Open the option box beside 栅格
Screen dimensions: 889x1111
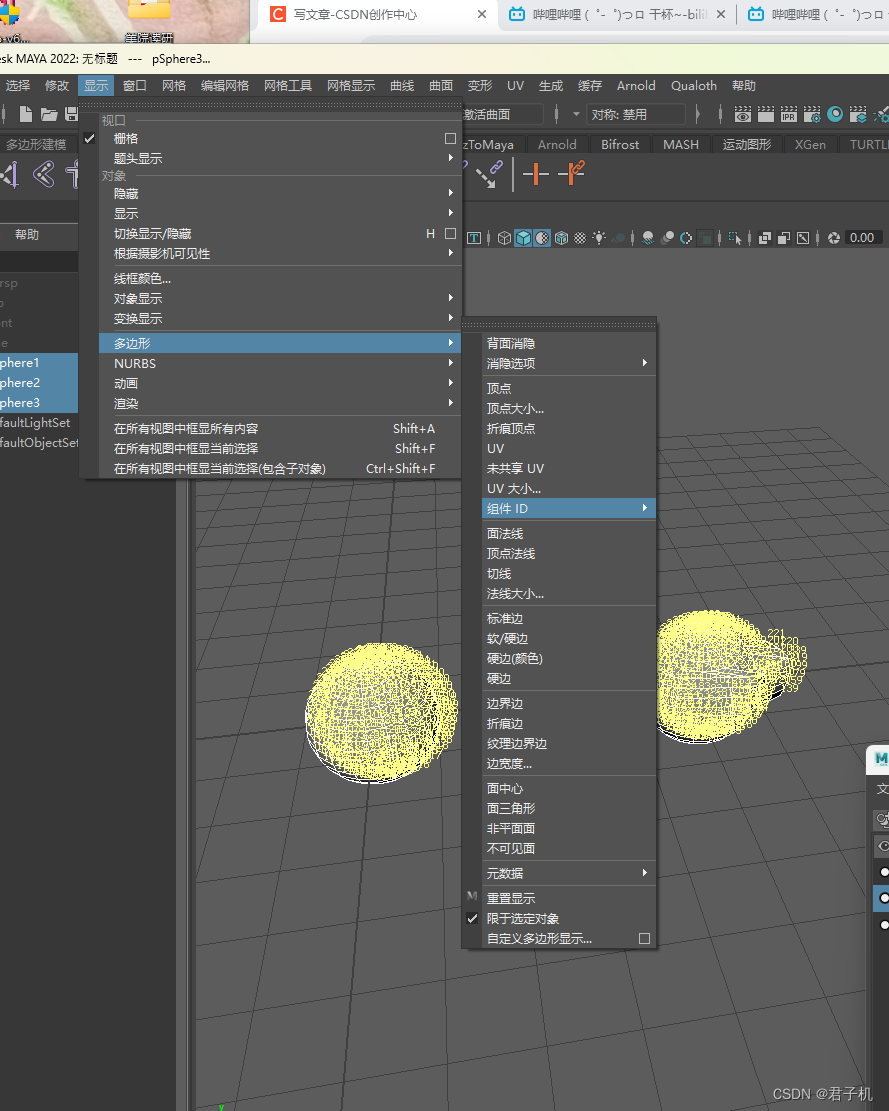point(450,139)
